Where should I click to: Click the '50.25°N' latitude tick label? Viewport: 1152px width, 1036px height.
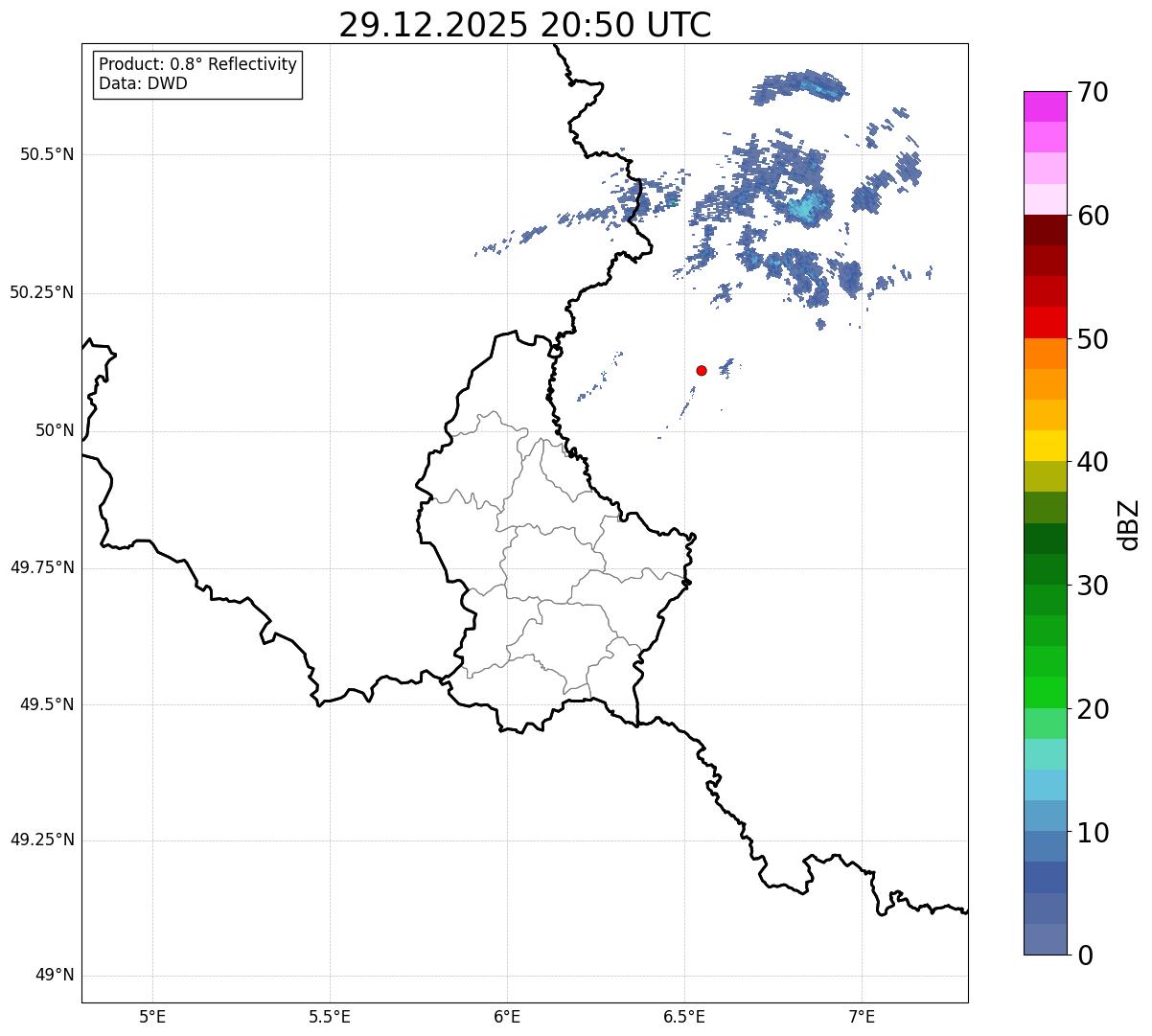coord(42,292)
